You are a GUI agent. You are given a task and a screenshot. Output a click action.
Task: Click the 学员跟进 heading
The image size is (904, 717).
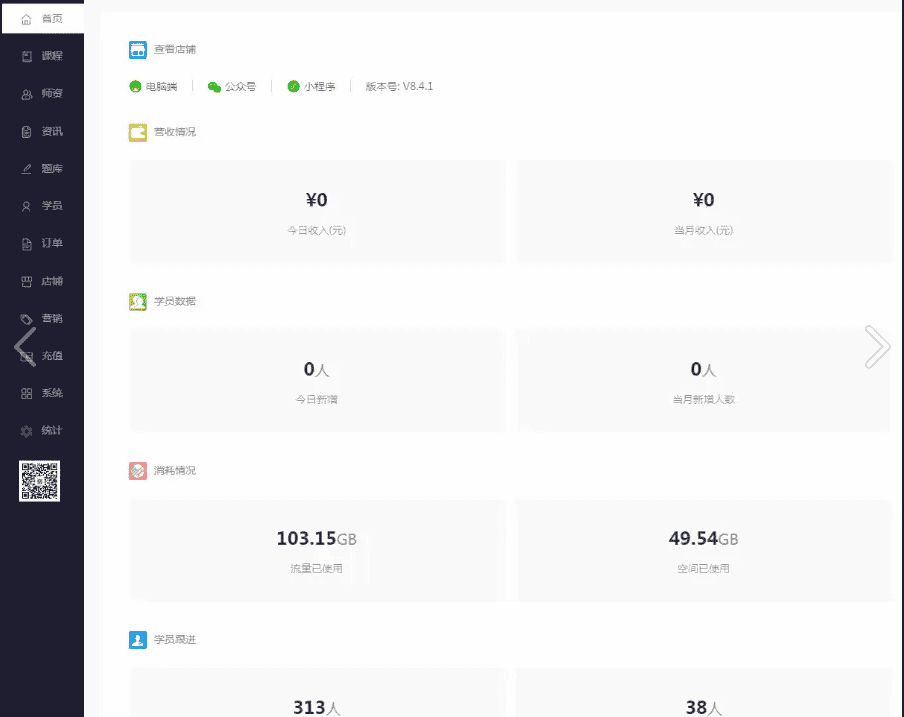point(175,640)
